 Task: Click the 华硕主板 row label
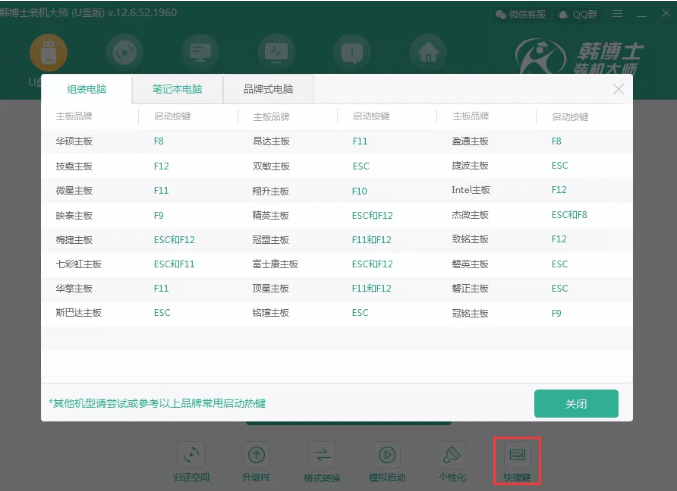point(74,141)
